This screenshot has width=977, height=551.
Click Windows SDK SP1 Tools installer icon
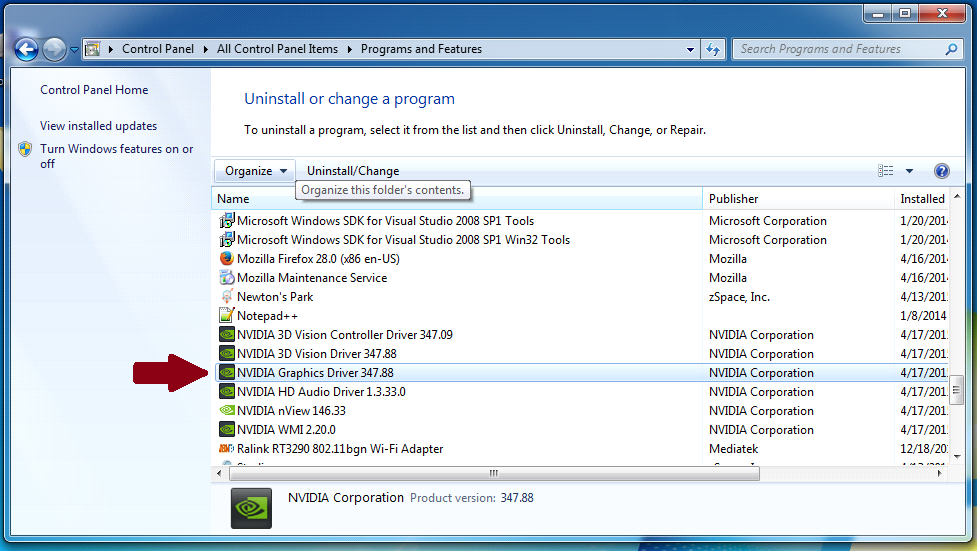pyautogui.click(x=227, y=221)
